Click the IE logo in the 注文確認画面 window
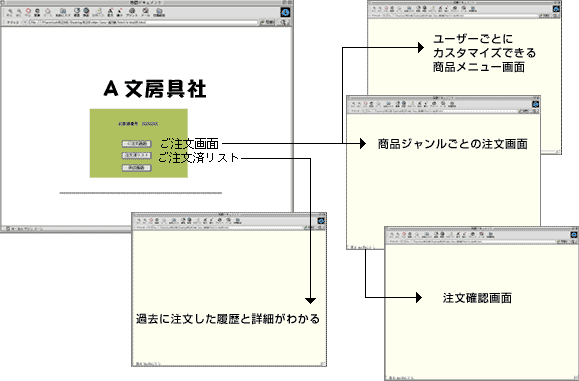 (574, 234)
